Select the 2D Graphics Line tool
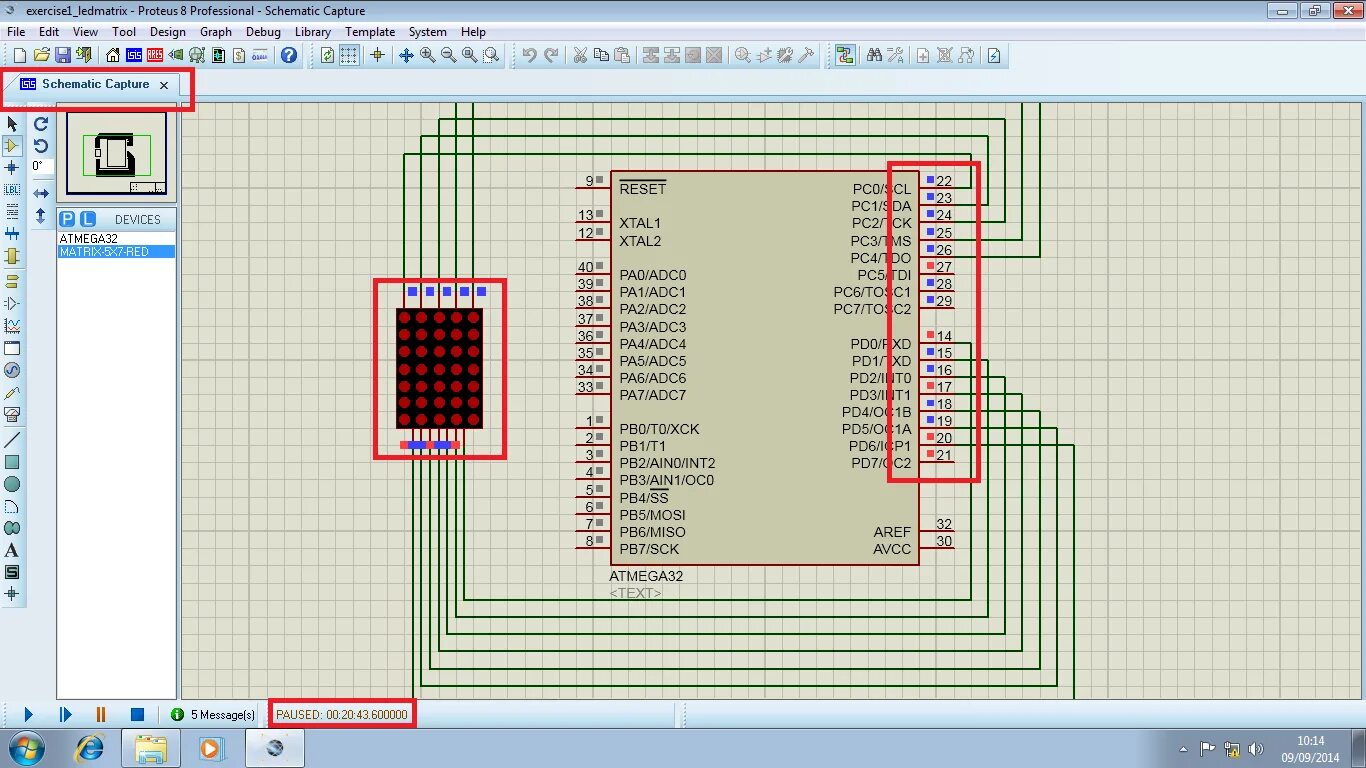 click(12, 440)
